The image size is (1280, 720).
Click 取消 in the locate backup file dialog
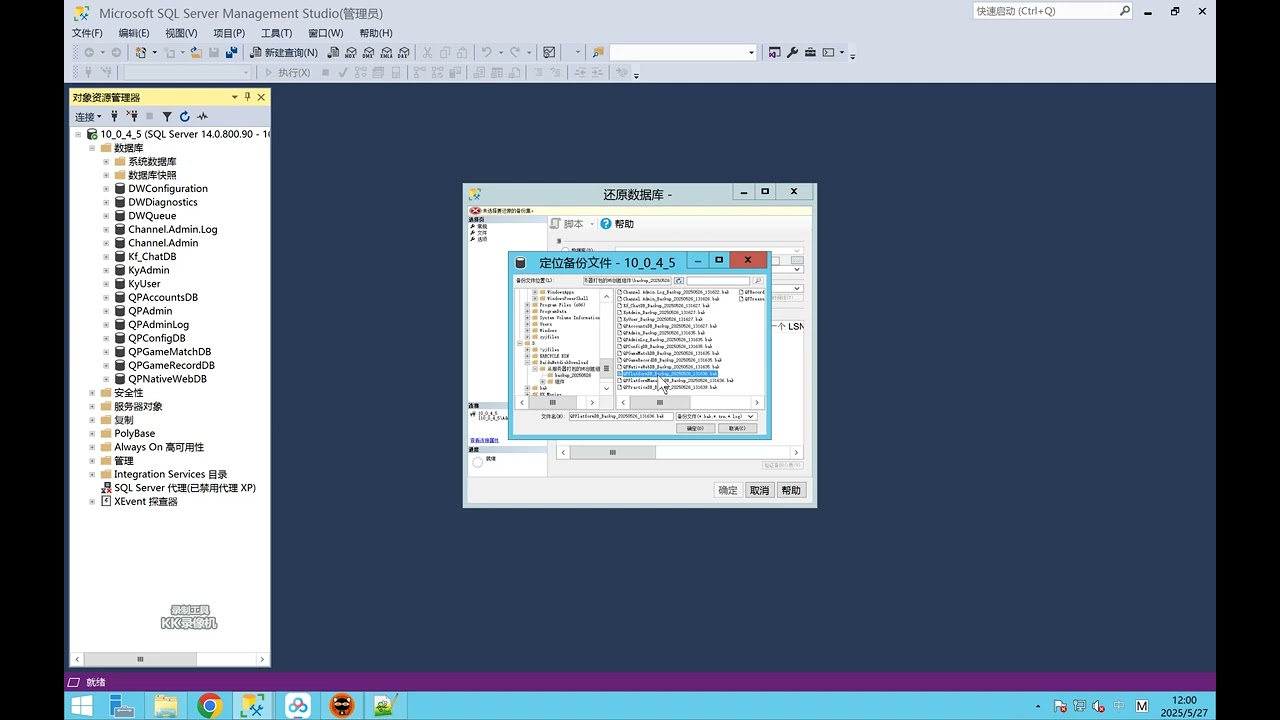tap(737, 428)
